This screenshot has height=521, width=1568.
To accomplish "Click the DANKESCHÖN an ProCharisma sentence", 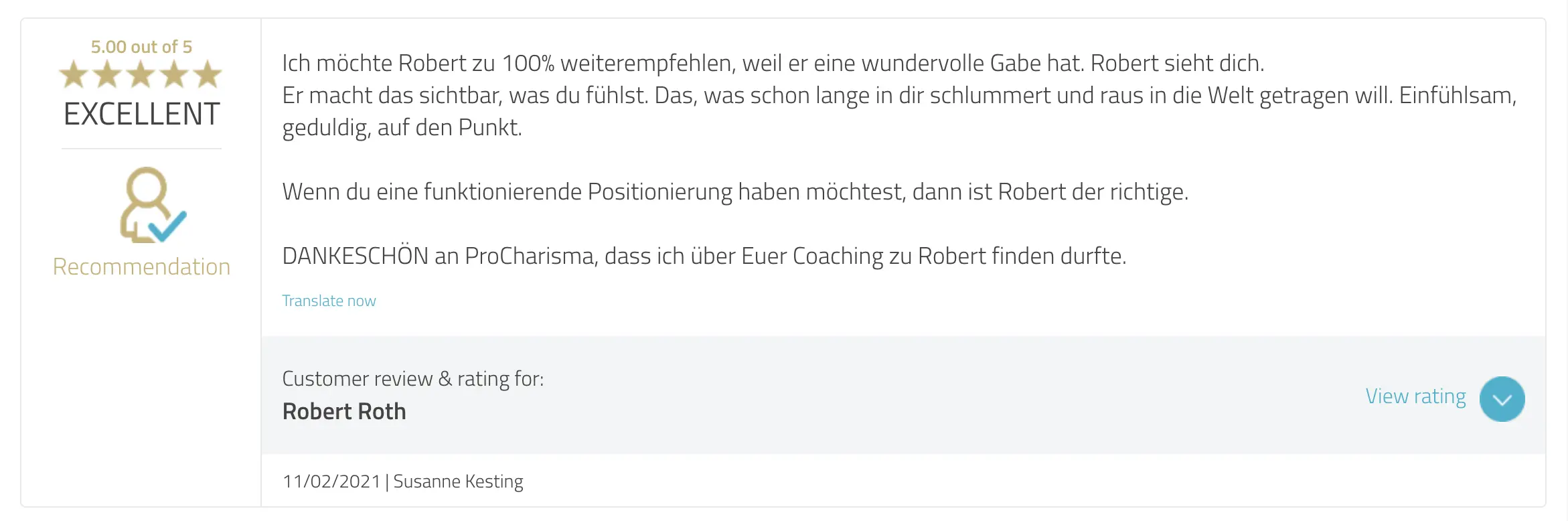I will (704, 256).
